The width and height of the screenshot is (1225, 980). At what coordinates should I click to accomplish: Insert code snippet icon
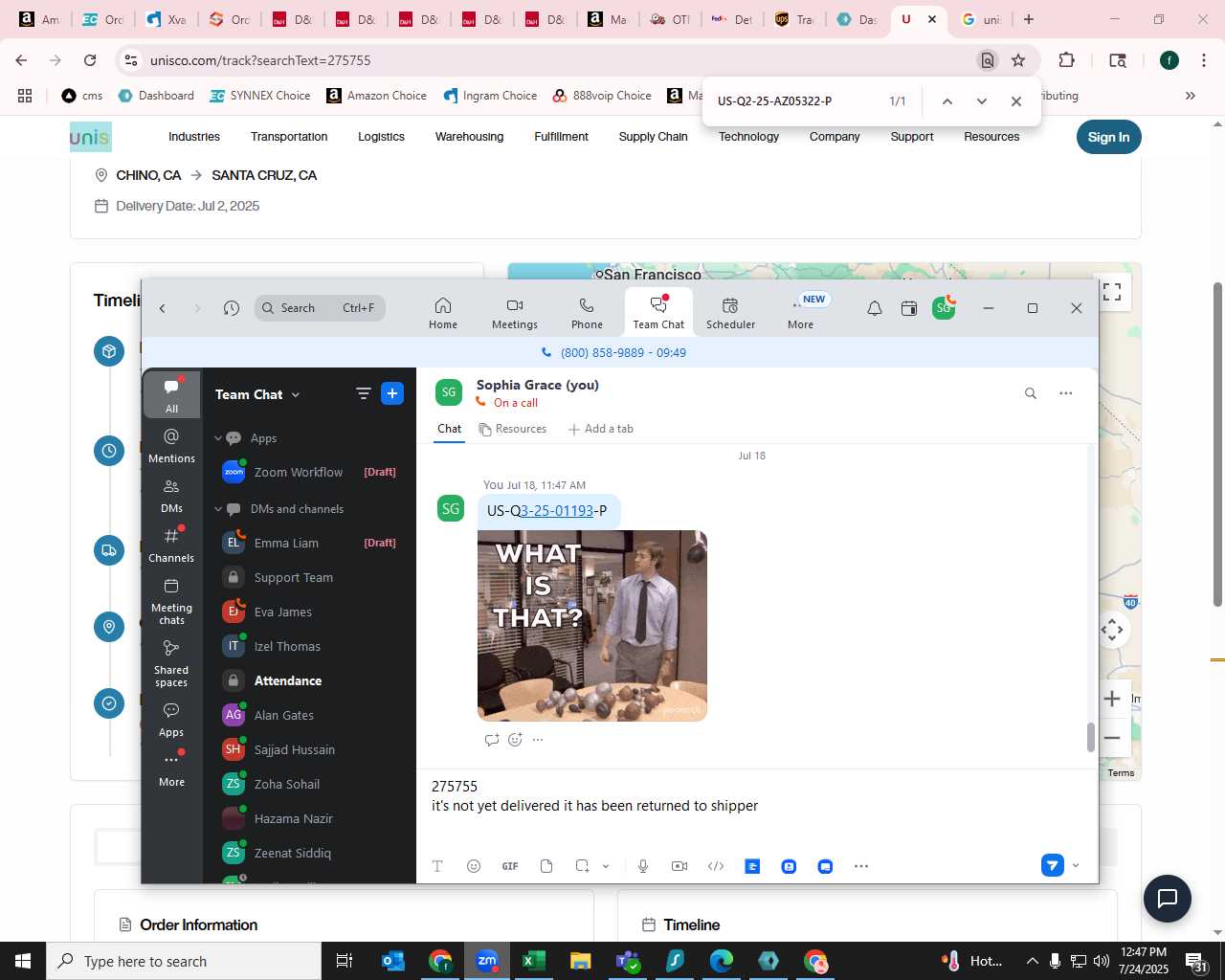[x=716, y=866]
